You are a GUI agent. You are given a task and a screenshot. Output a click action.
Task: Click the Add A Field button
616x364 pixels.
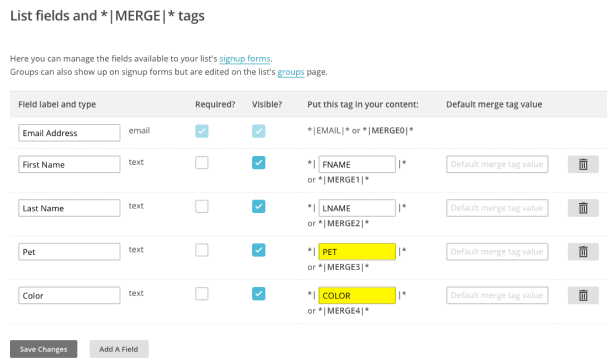(119, 349)
